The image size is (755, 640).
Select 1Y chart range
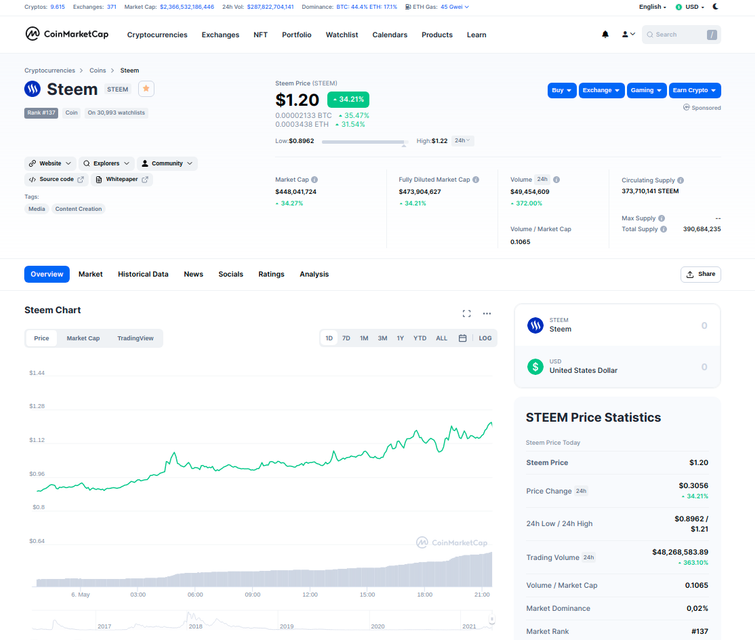point(400,338)
